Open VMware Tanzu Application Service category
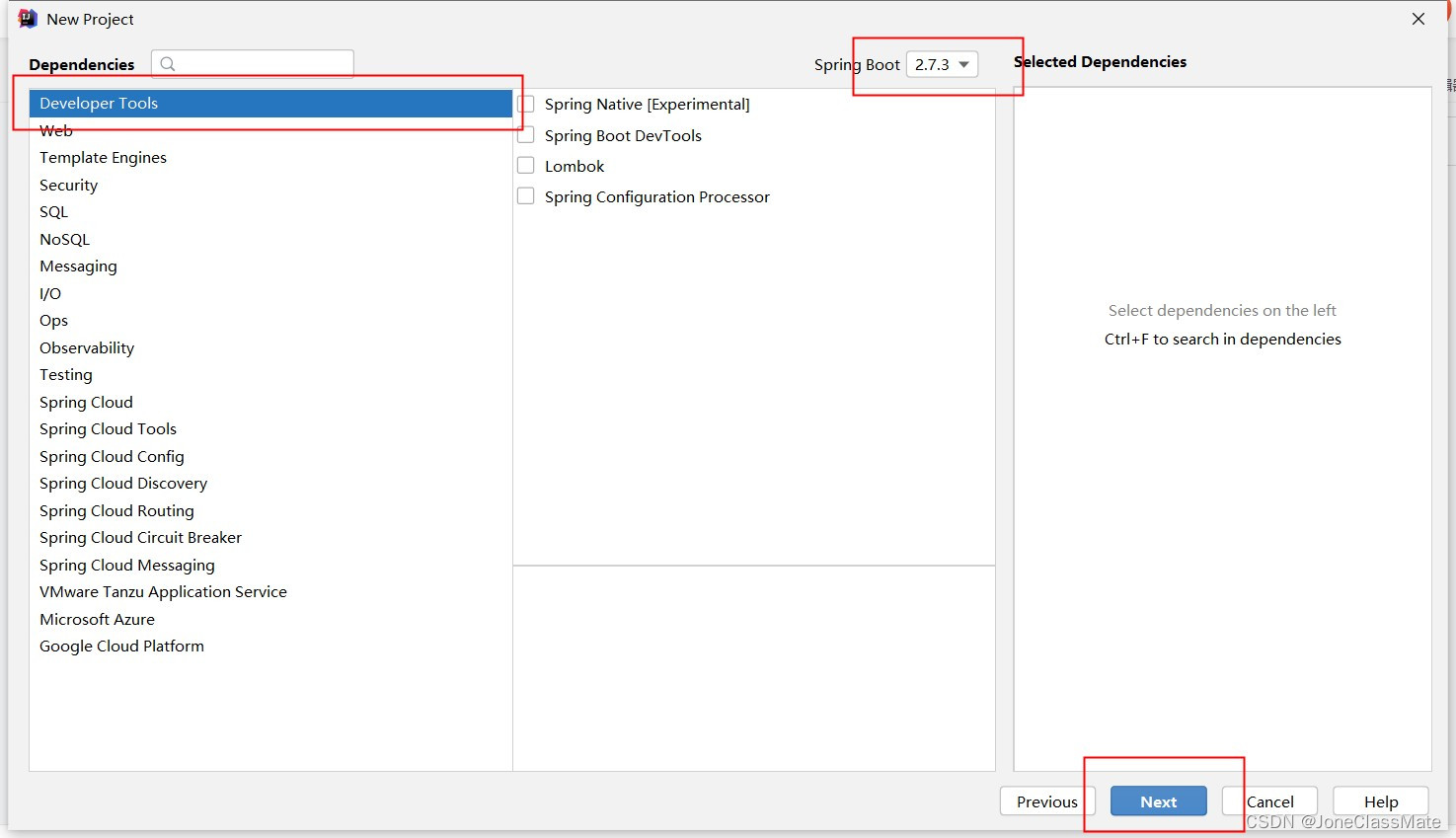This screenshot has height=838, width=1456. tap(270, 591)
